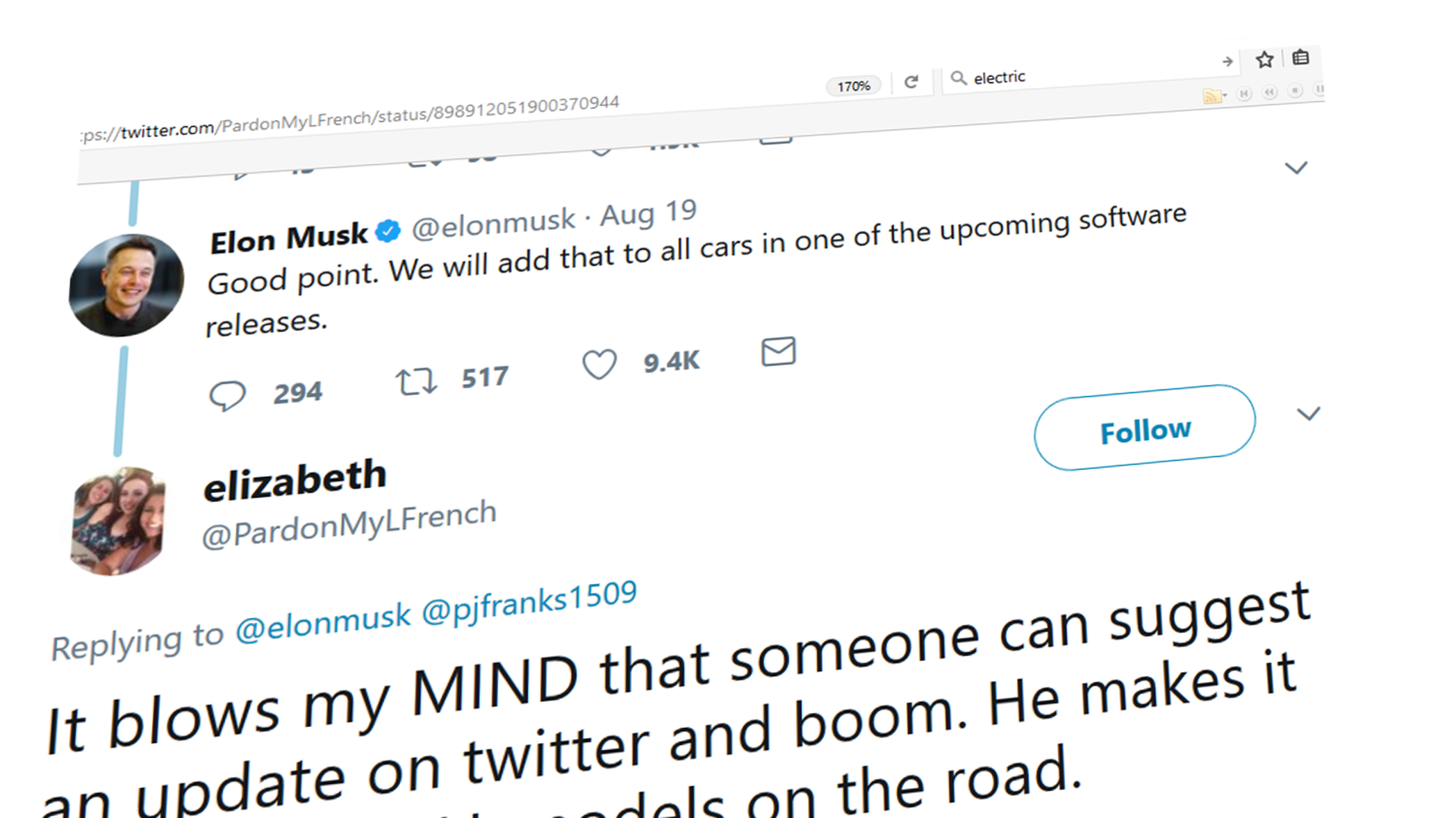Expand options chevron beside Follow button

1308,415
